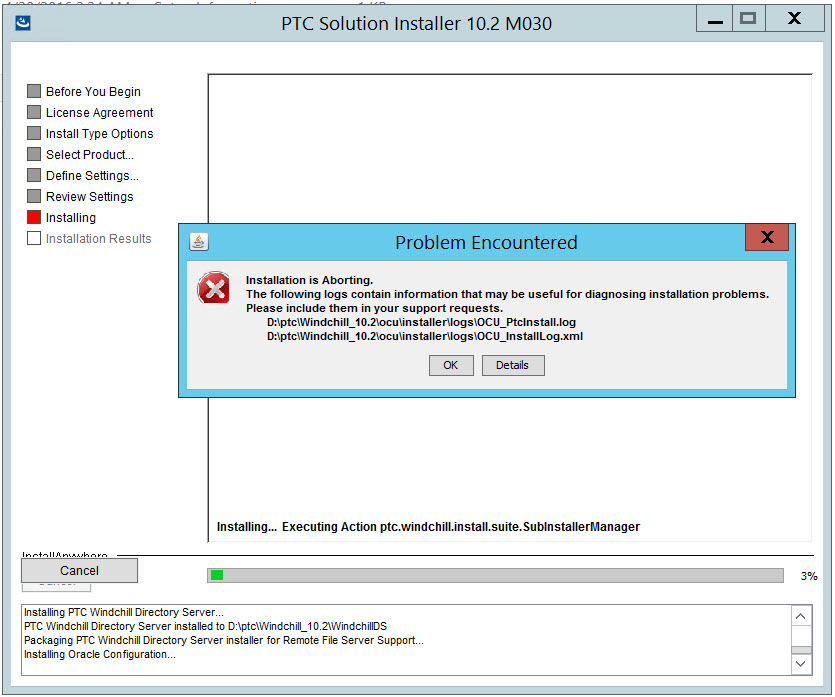
Task: Click OK in Problem Encountered dialog
Action: [451, 365]
